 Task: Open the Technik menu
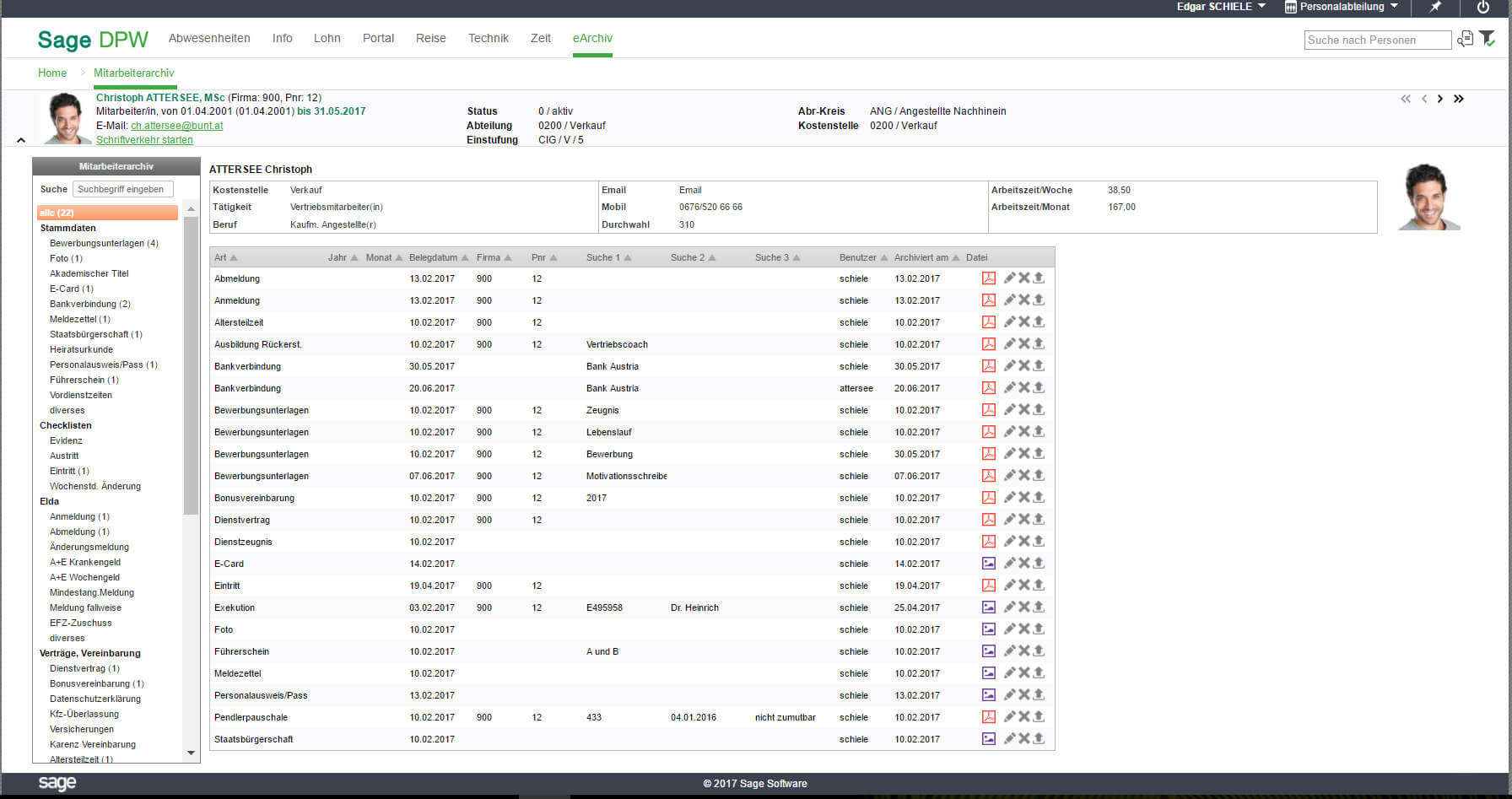click(x=489, y=38)
